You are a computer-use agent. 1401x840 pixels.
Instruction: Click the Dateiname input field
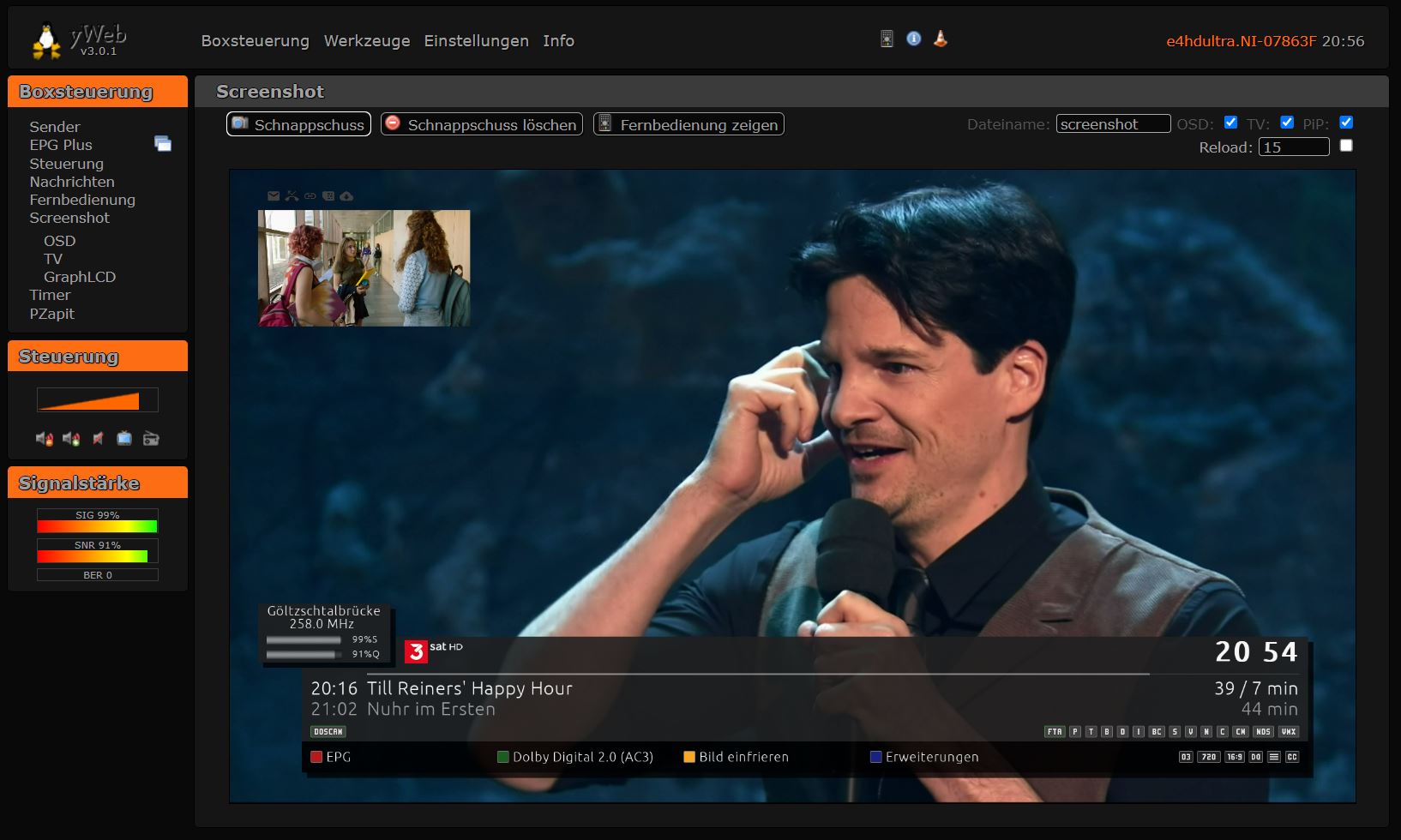click(x=1113, y=124)
